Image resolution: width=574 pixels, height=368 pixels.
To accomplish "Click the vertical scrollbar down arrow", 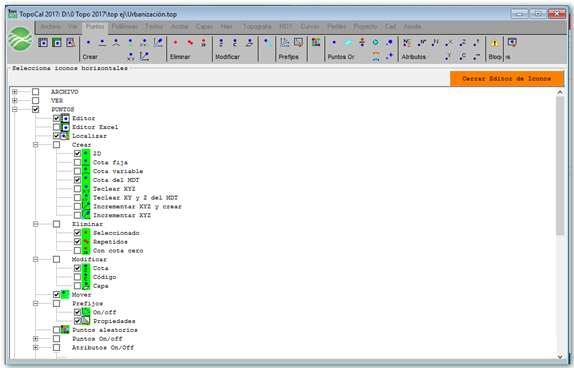I will click(x=560, y=356).
